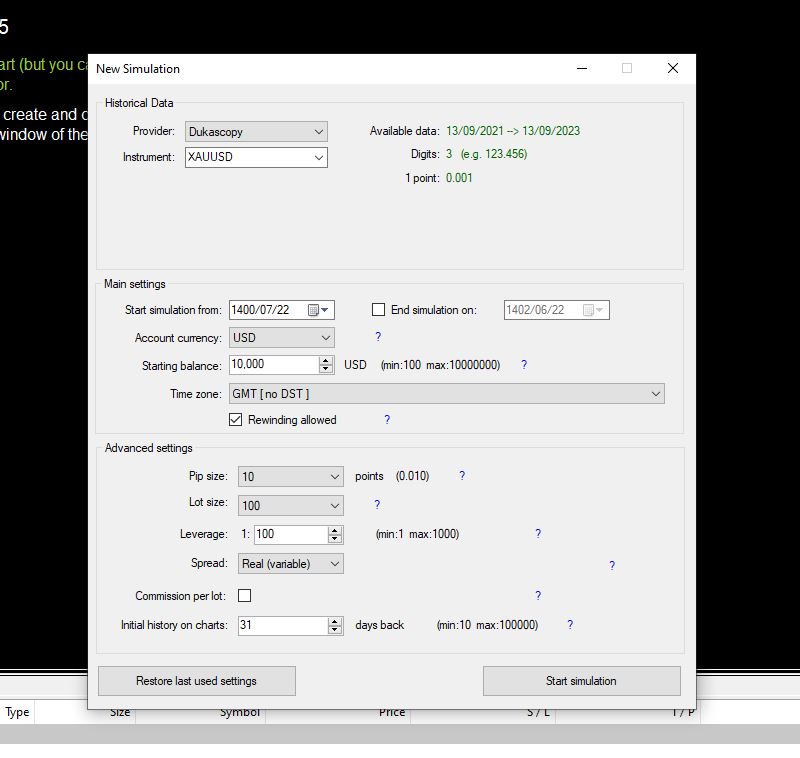Enable the End simulation on checkbox
The image size is (800, 758).
tap(379, 310)
